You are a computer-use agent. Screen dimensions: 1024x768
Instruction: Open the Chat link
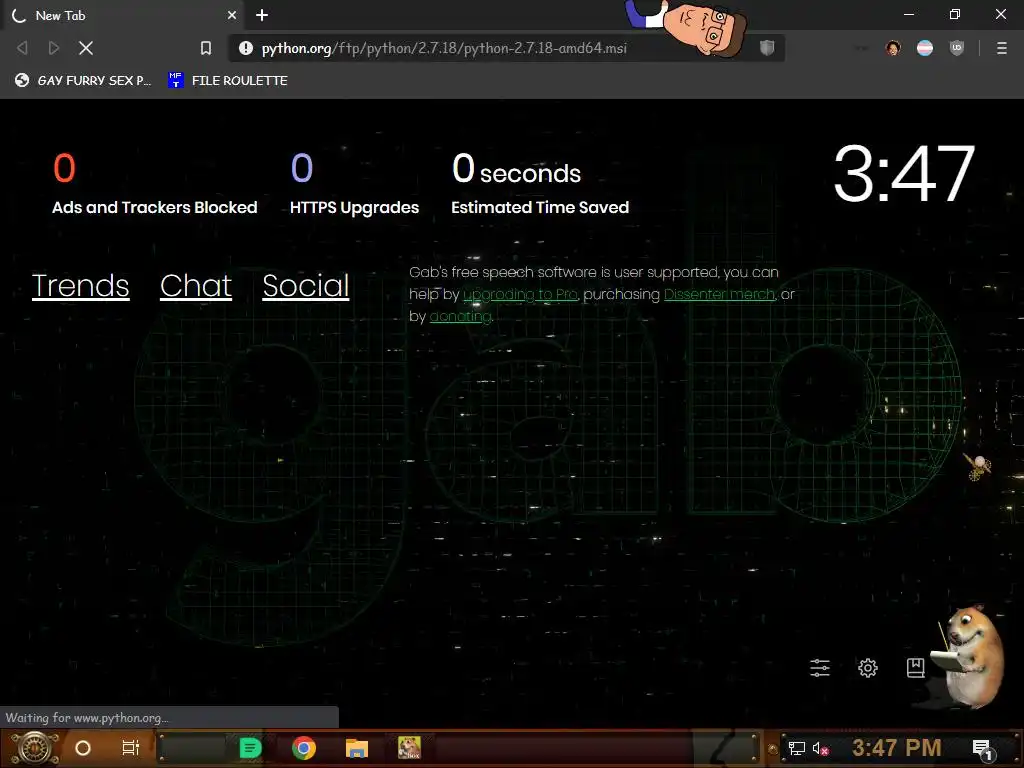click(196, 285)
